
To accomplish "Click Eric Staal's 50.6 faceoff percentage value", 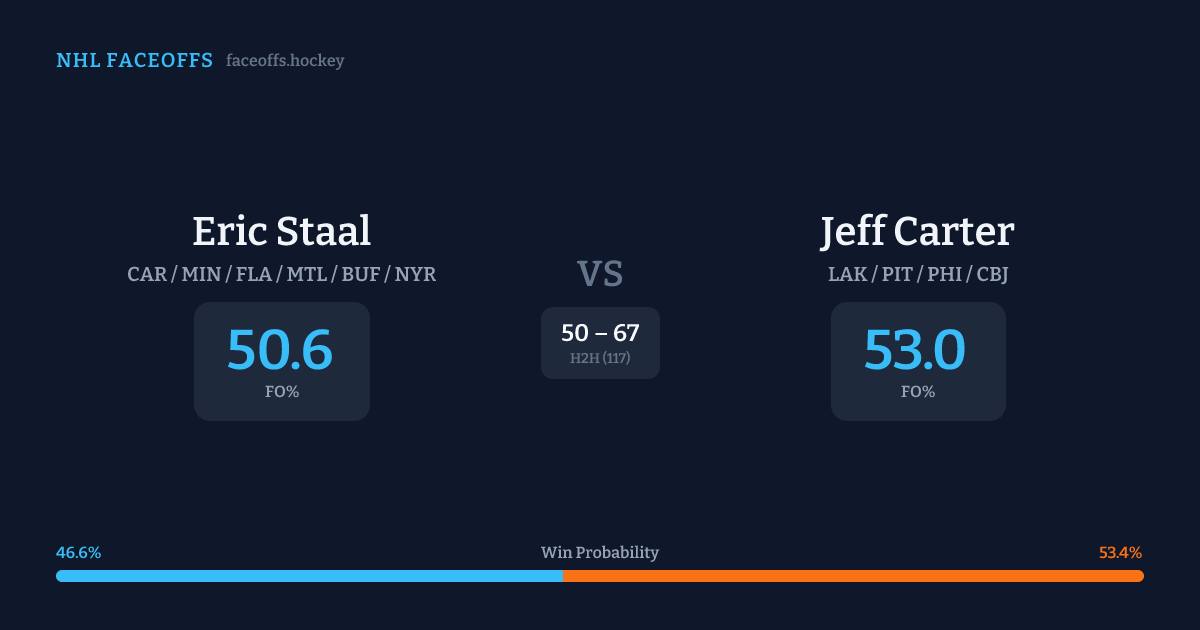I will pyautogui.click(x=280, y=349).
